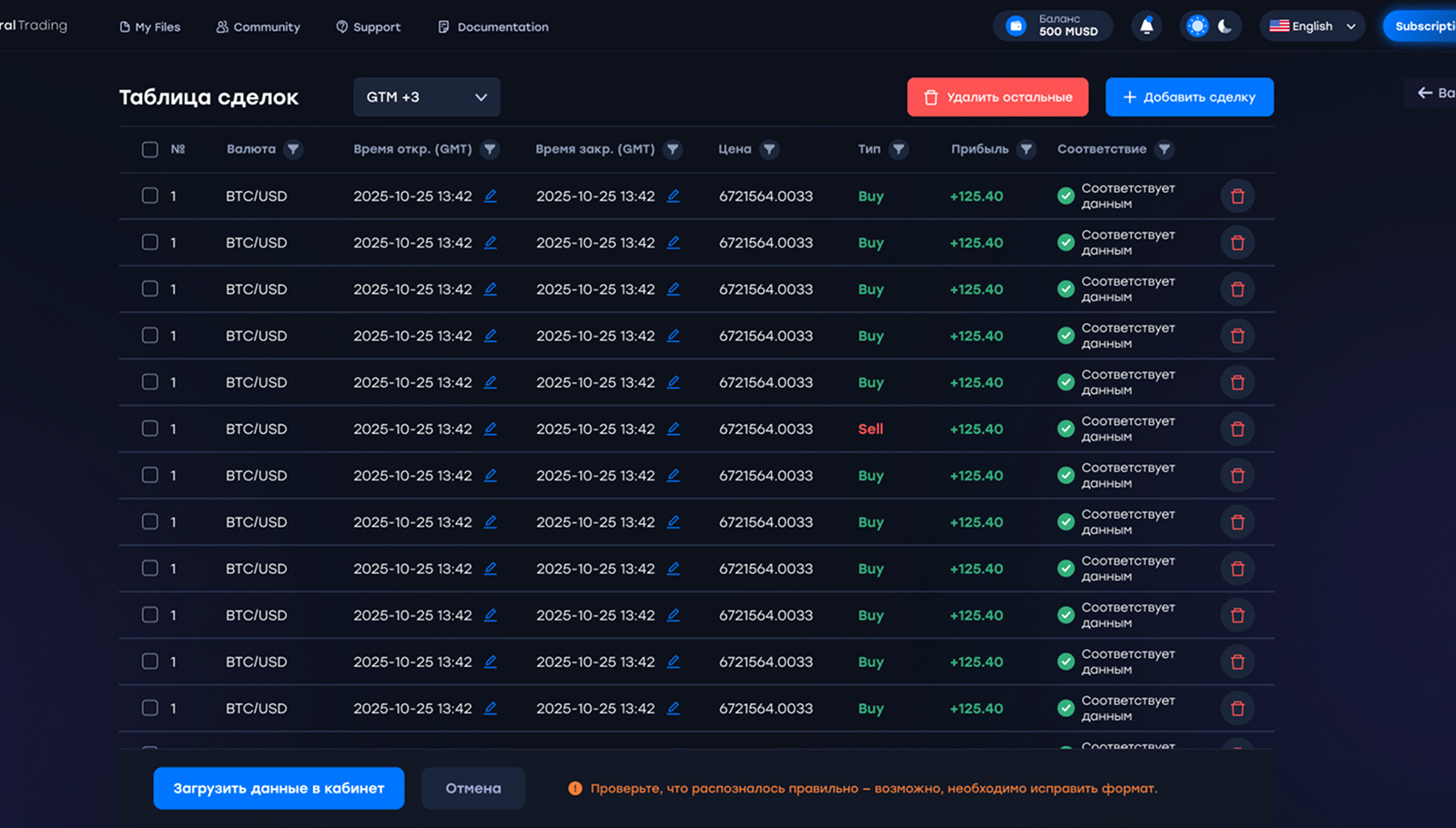Tick the checkbox of the first table row

pyautogui.click(x=150, y=196)
